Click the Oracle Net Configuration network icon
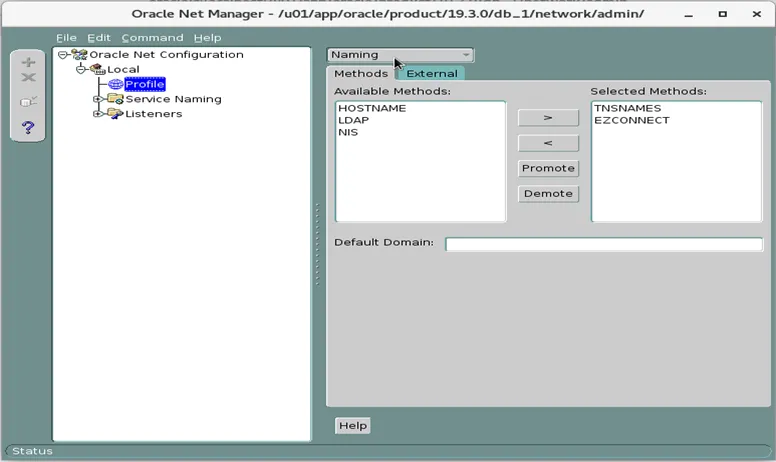 coord(79,54)
